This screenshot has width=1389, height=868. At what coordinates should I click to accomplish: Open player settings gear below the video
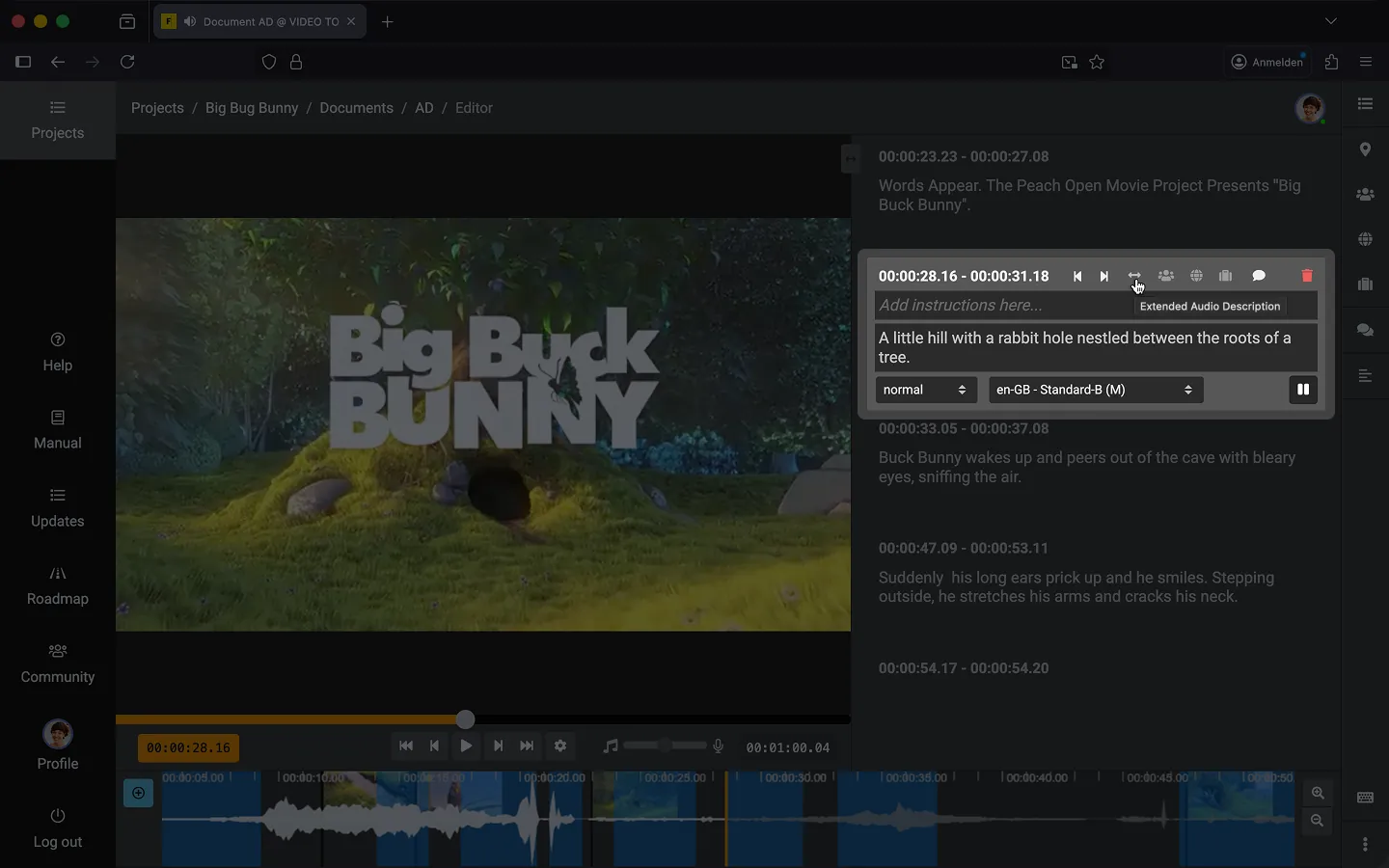tap(560, 746)
